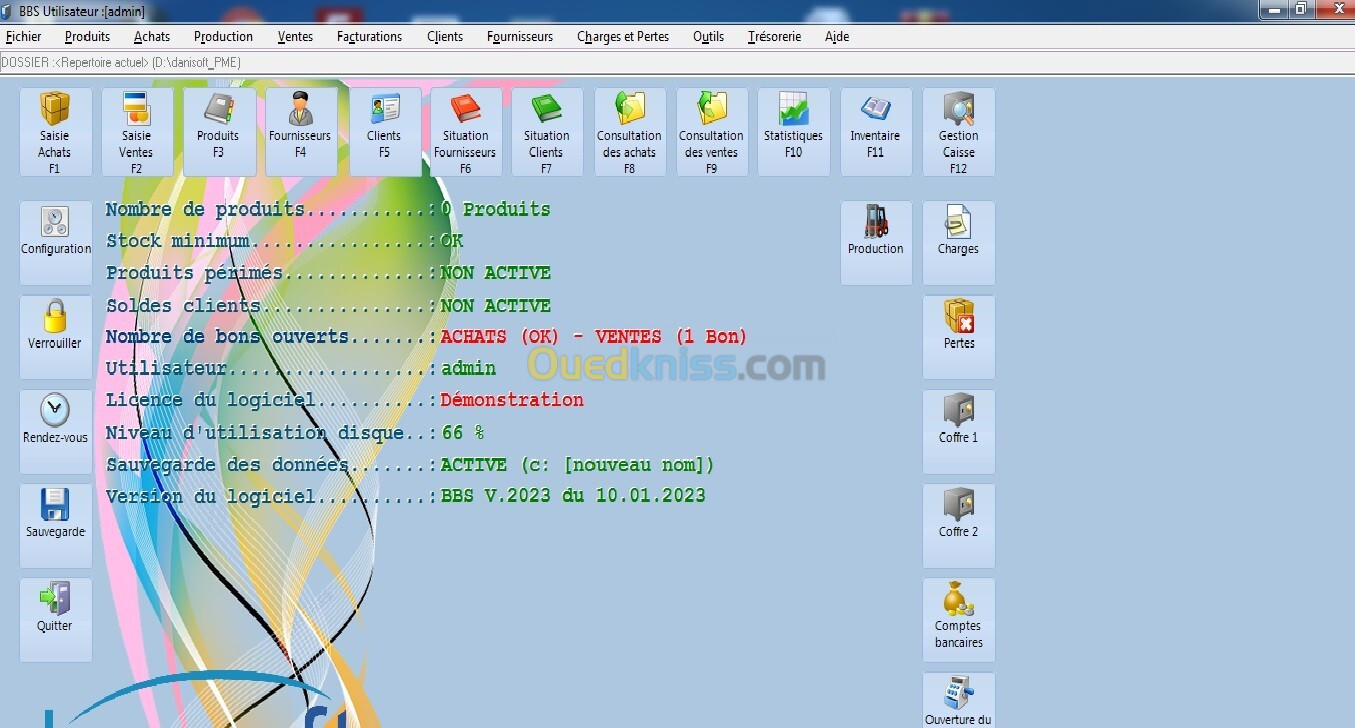The width and height of the screenshot is (1355, 728).
Task: Click the '0 Produits' count text
Action: pos(496,210)
